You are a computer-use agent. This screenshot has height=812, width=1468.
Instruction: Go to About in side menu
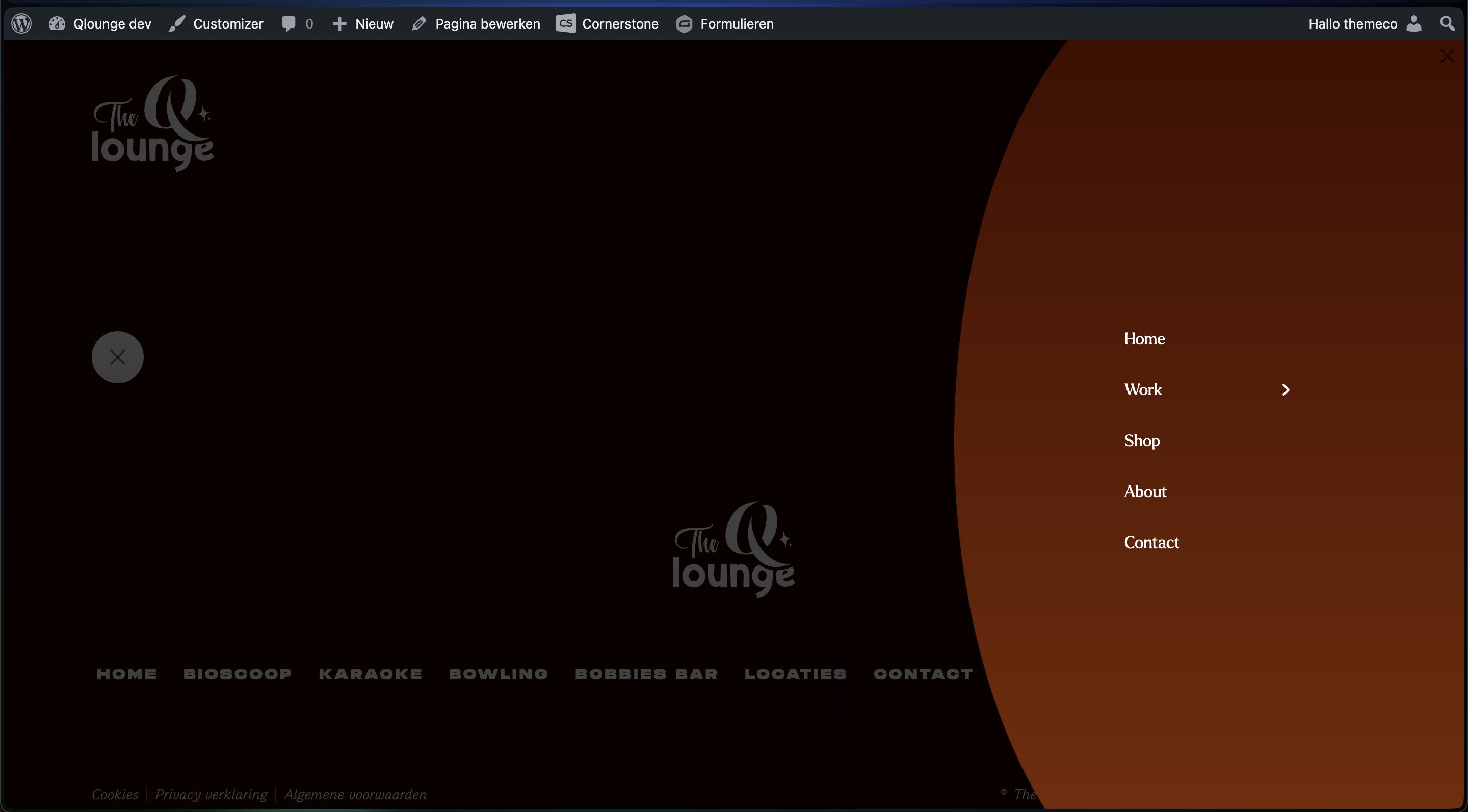tap(1145, 492)
